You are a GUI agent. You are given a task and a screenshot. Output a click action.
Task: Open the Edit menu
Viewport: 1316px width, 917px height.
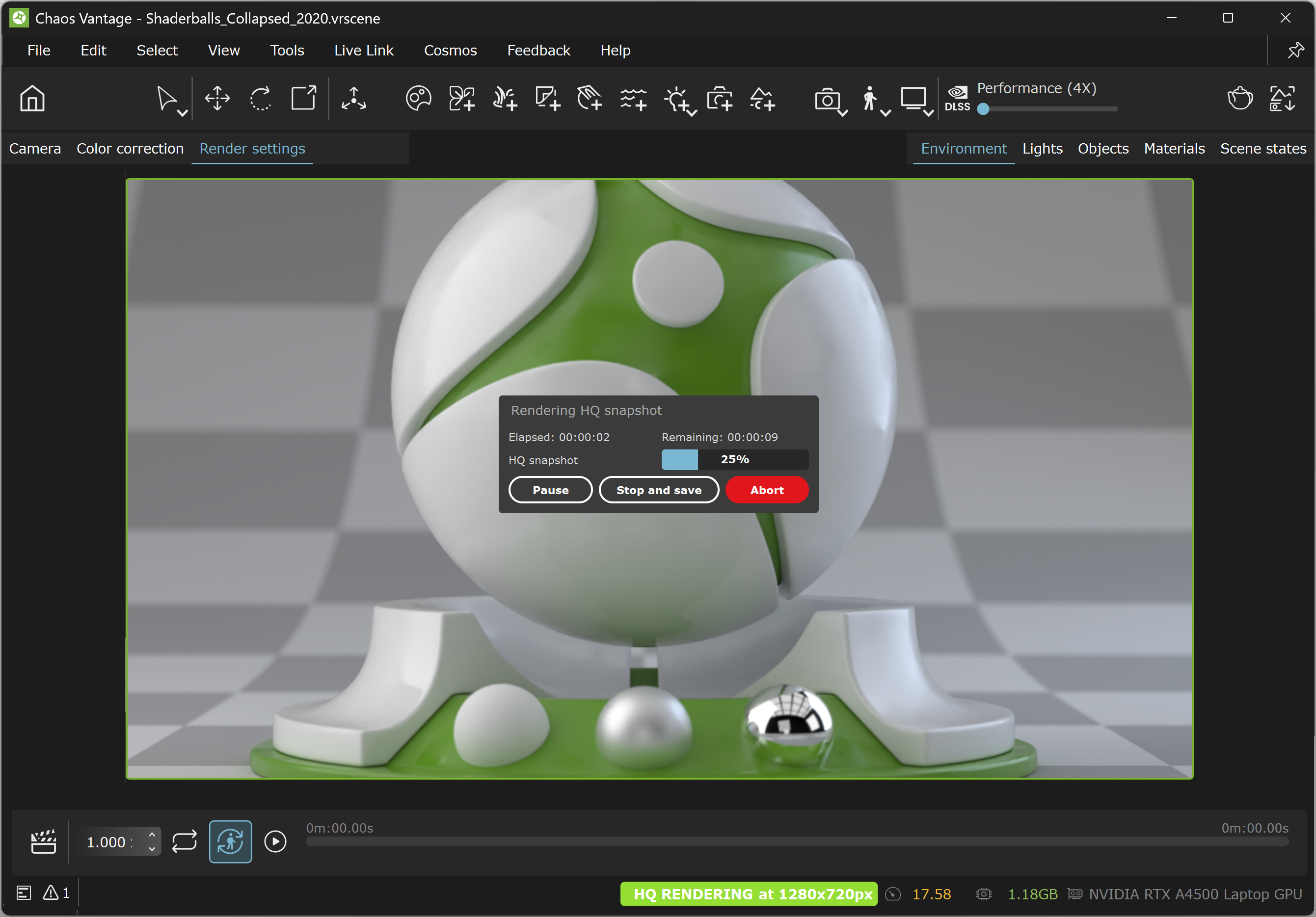[93, 51]
